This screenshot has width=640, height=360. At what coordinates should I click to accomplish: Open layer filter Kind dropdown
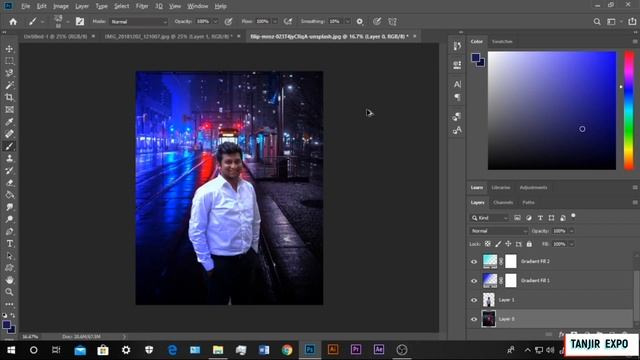[489, 218]
